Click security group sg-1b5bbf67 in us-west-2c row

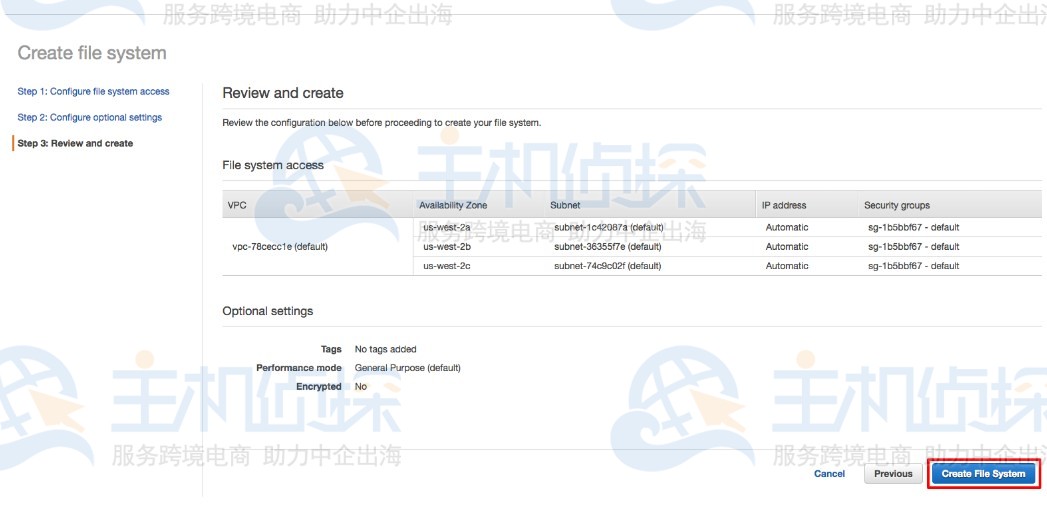pos(913,266)
